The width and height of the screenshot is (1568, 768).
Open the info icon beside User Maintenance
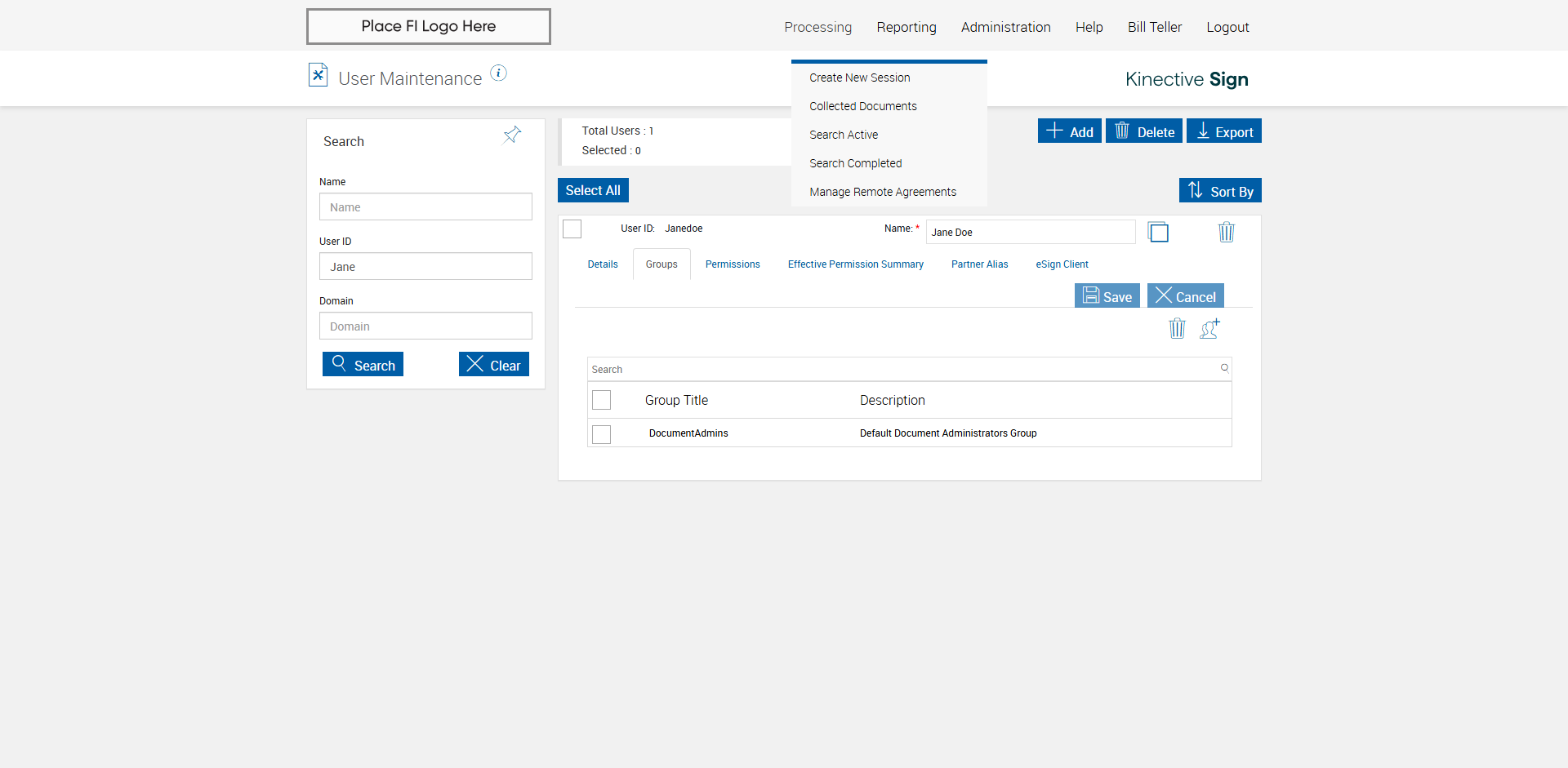[498, 73]
